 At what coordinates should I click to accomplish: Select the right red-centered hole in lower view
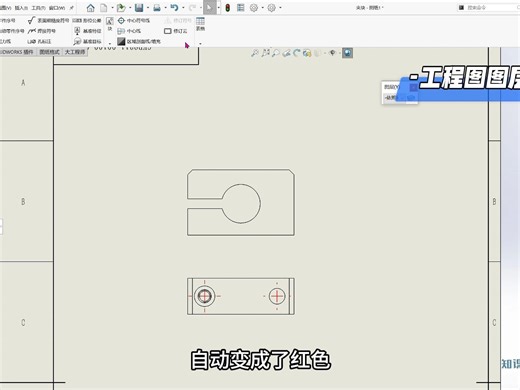click(x=277, y=296)
